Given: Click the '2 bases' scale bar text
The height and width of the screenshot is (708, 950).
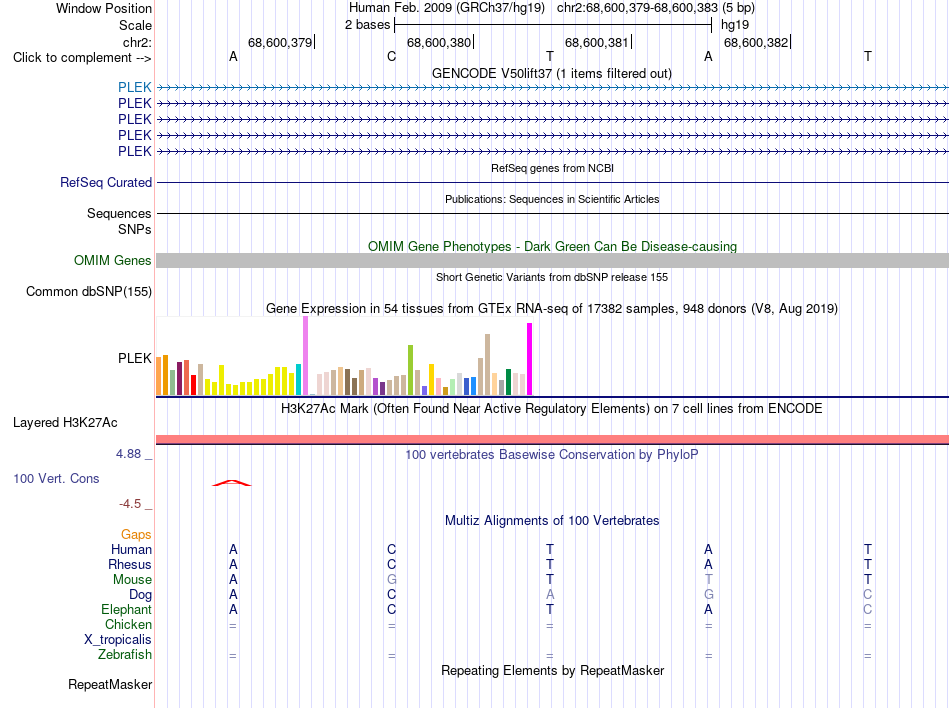Looking at the screenshot, I should pyautogui.click(x=367, y=25).
